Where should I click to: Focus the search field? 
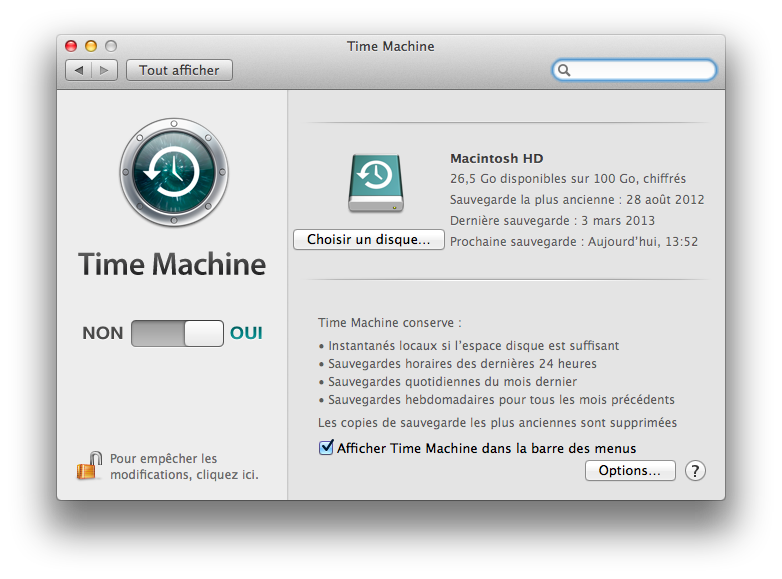(x=634, y=70)
